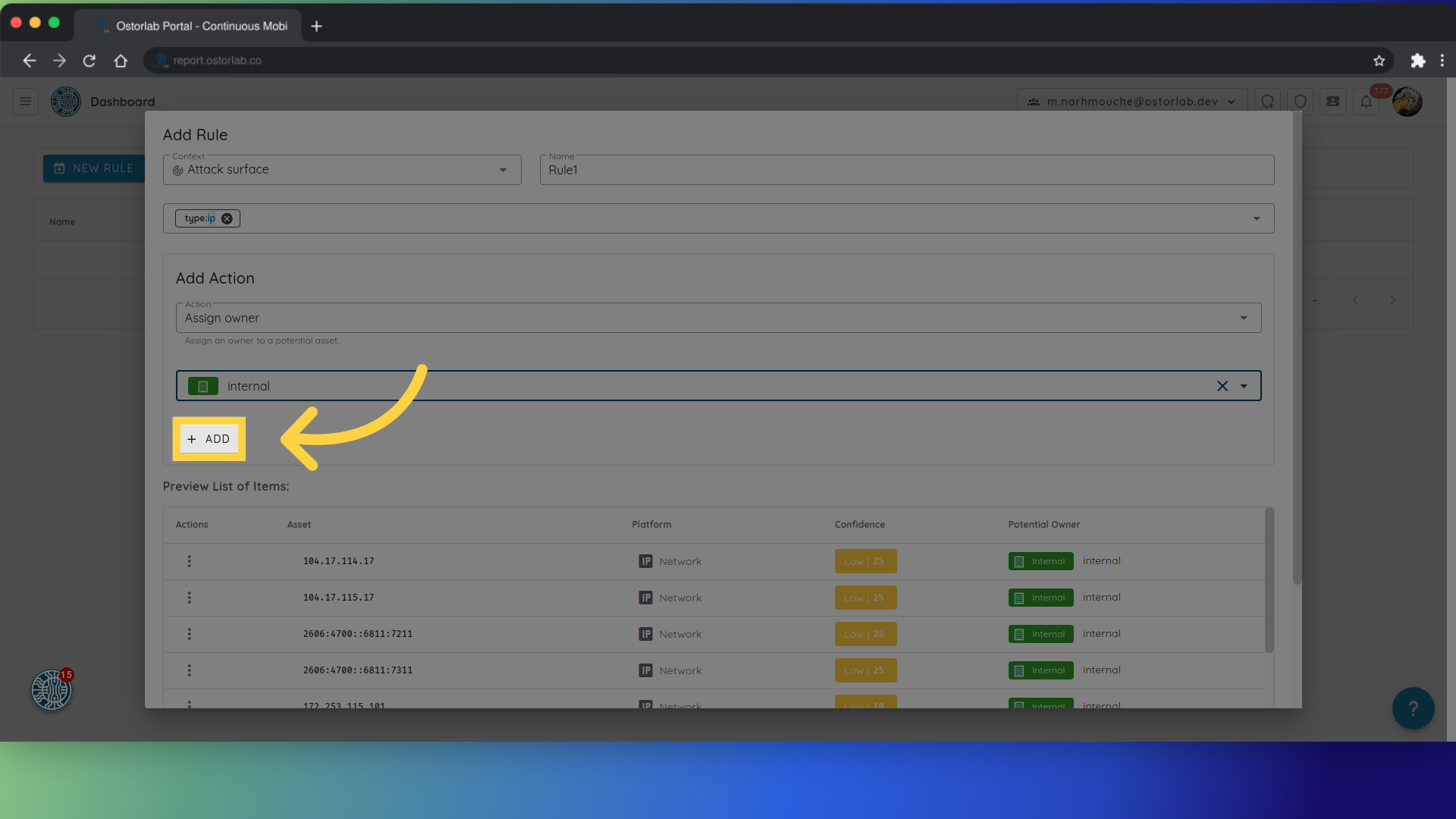This screenshot has height=819, width=1456.
Task: Open the row actions menu for 2606:4700::6811:7211
Action: (x=189, y=634)
